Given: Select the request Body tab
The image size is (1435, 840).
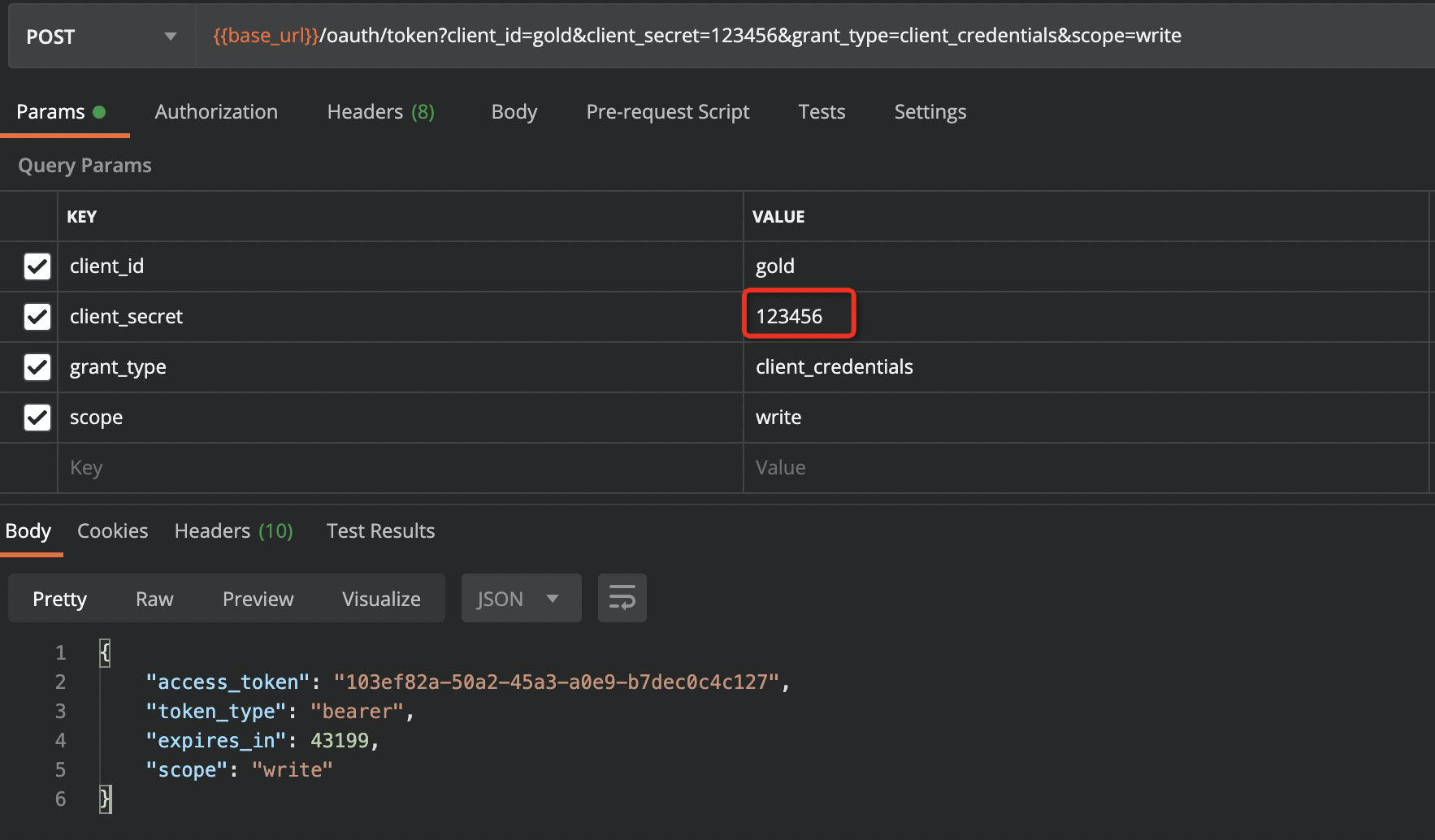Looking at the screenshot, I should coord(514,112).
